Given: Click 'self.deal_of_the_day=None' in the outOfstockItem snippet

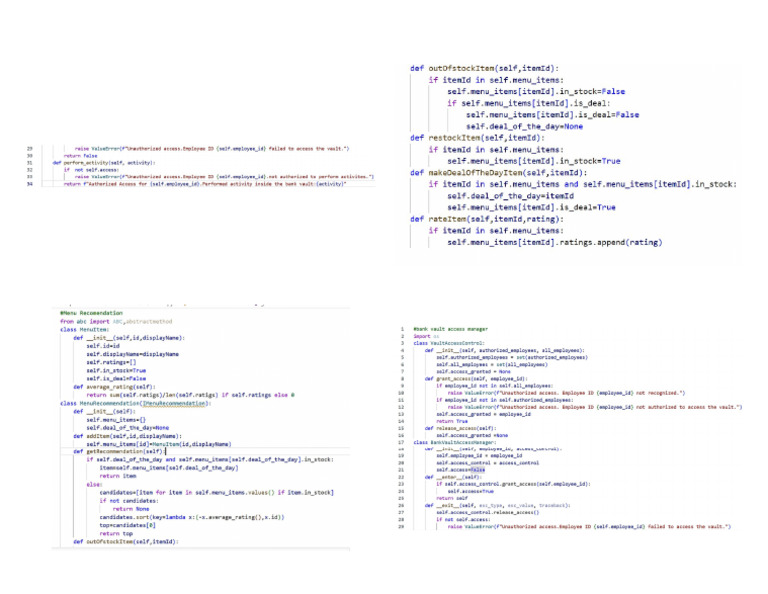Looking at the screenshot, I should [524, 126].
